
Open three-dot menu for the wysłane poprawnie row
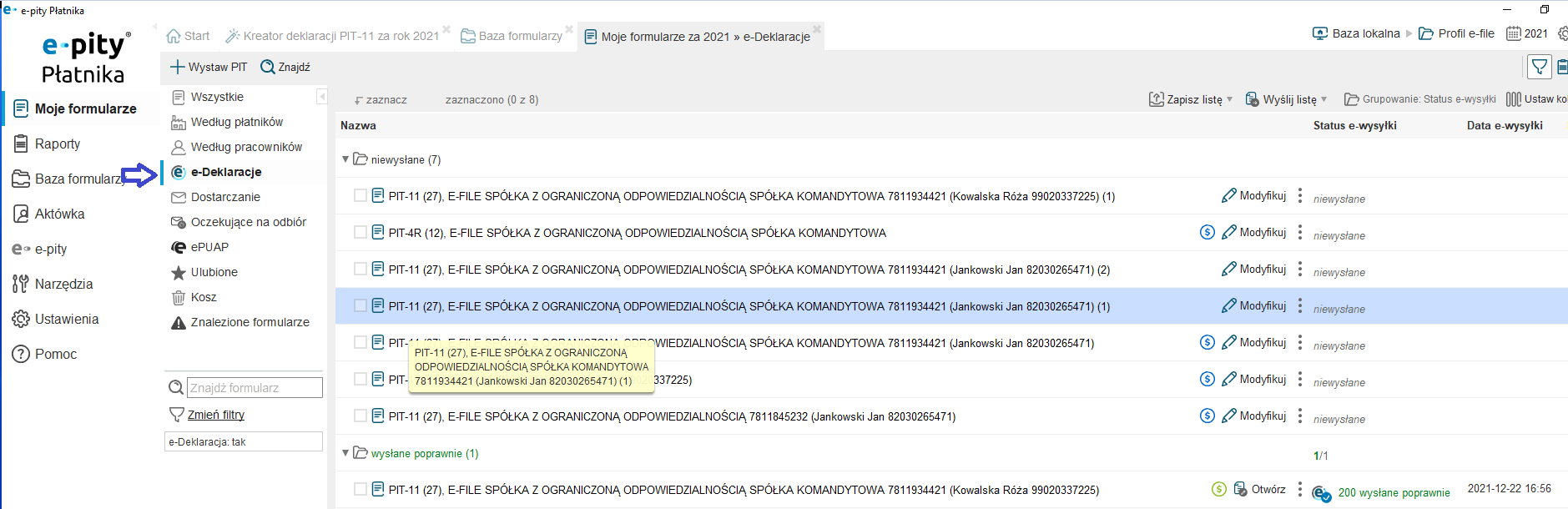click(x=1300, y=490)
